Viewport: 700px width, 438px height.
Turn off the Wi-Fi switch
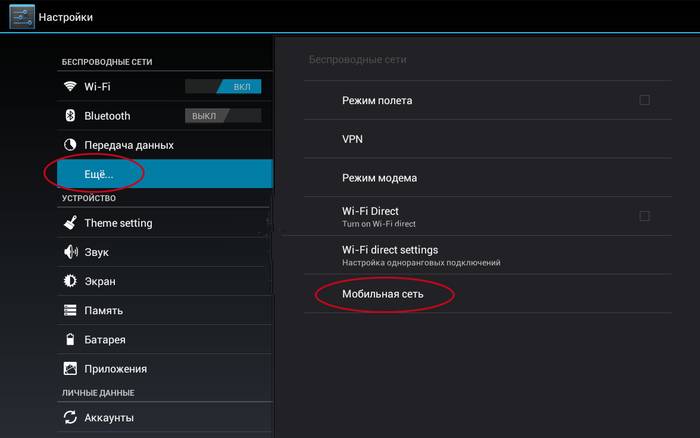[223, 87]
